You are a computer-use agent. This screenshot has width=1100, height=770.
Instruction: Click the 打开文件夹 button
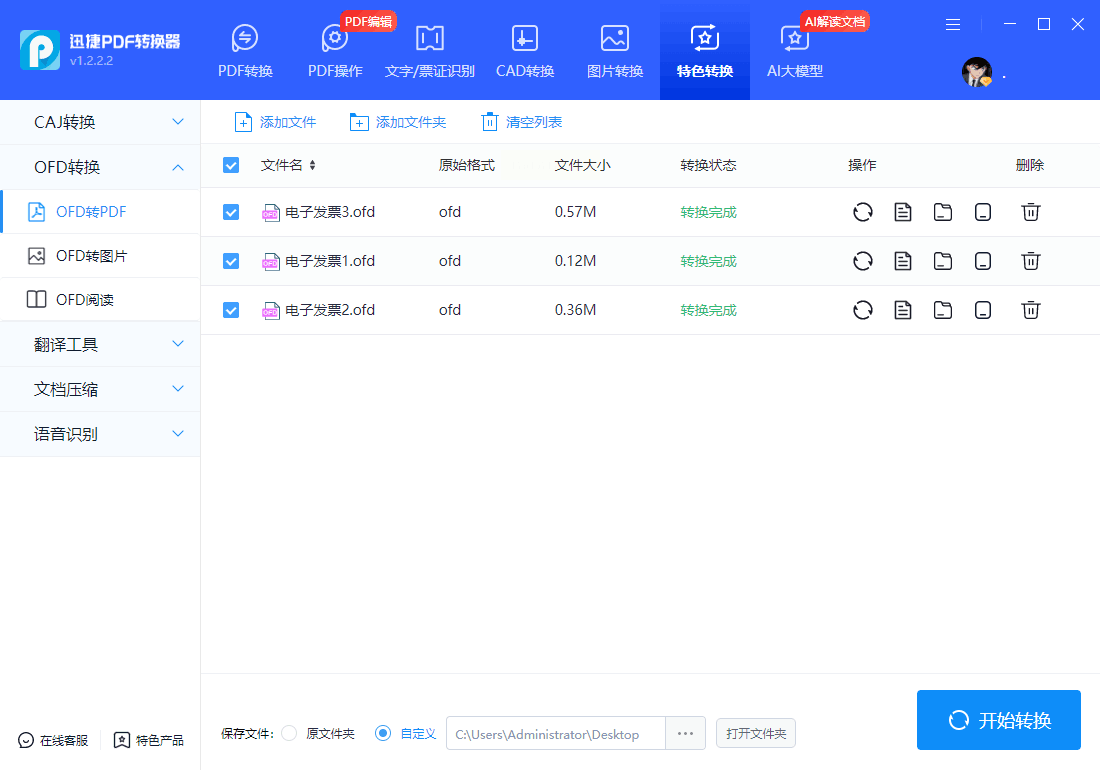pyautogui.click(x=756, y=734)
